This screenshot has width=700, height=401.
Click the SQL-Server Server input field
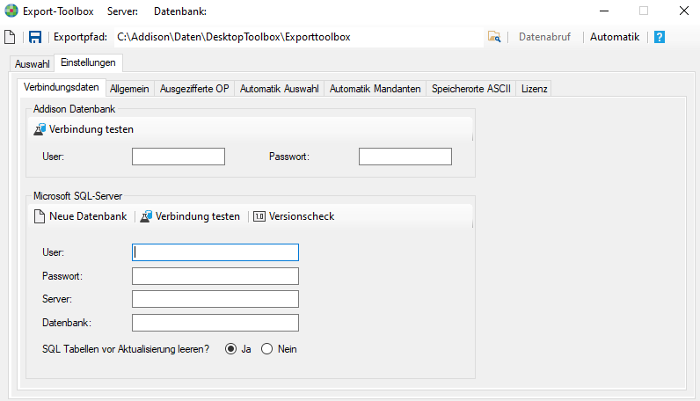click(215, 299)
